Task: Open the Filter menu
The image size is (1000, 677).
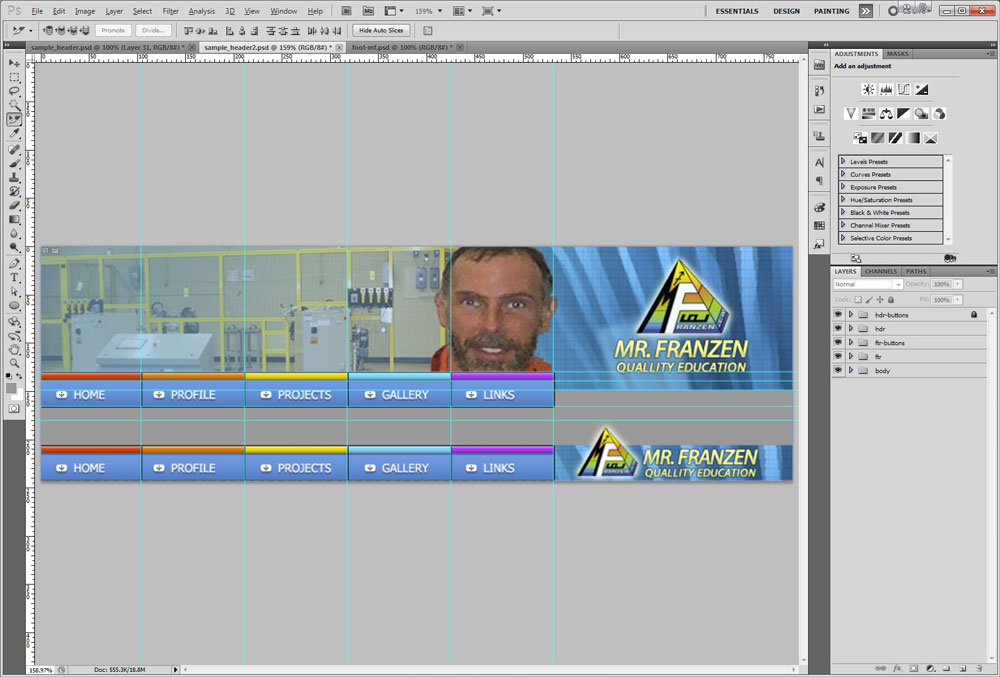Action: click(x=170, y=11)
